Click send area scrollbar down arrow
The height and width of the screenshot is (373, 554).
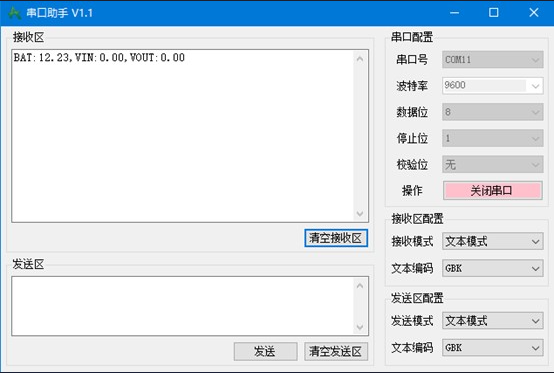[360, 327]
